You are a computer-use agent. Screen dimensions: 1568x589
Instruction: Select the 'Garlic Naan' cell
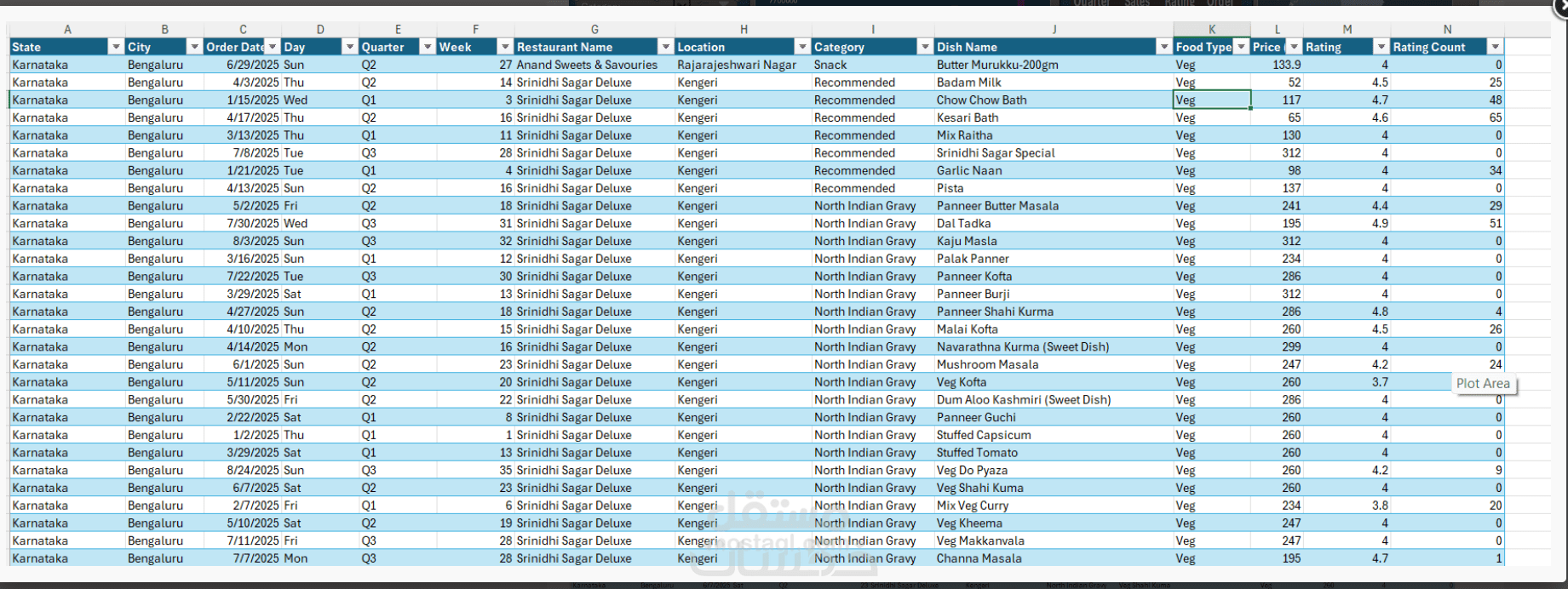1054,170
